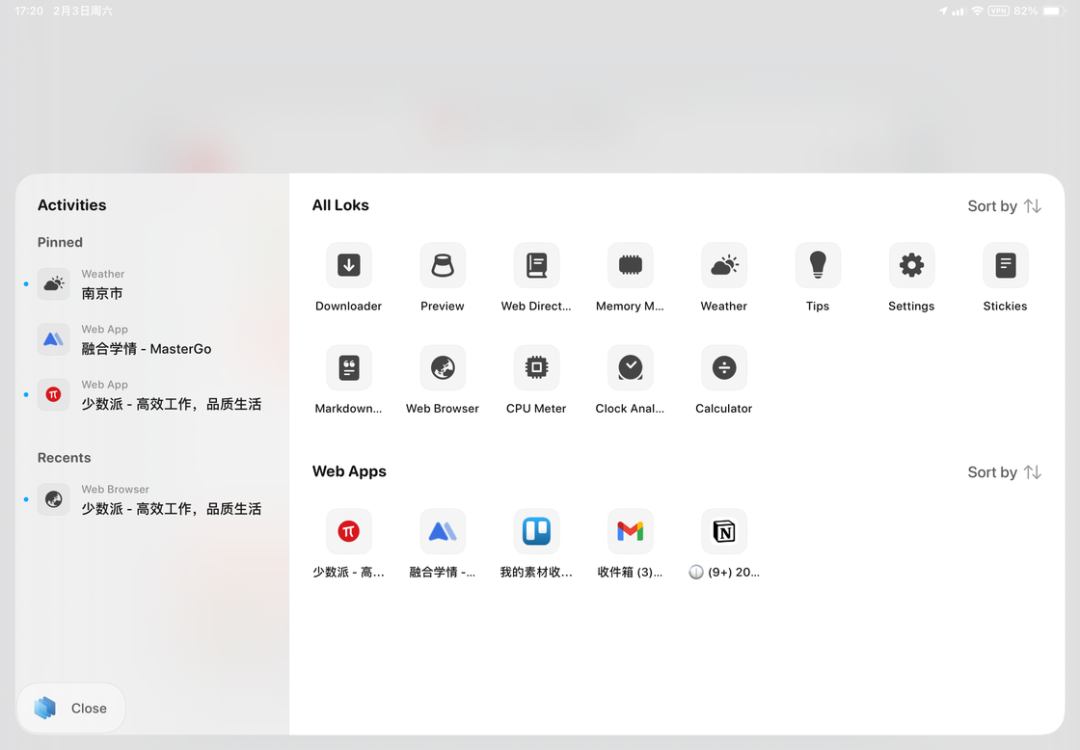The width and height of the screenshot is (1080, 750).
Task: Open the Tips lightbulb icon
Action: pyautogui.click(x=817, y=266)
